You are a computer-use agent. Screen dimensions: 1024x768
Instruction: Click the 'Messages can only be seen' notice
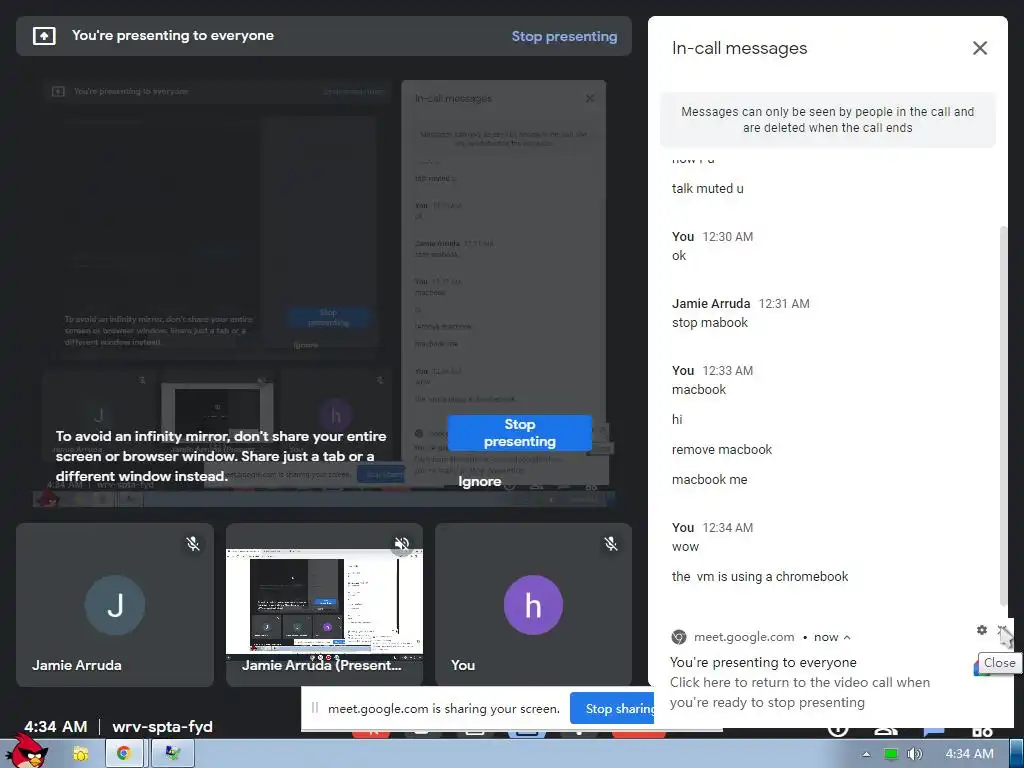tap(827, 120)
